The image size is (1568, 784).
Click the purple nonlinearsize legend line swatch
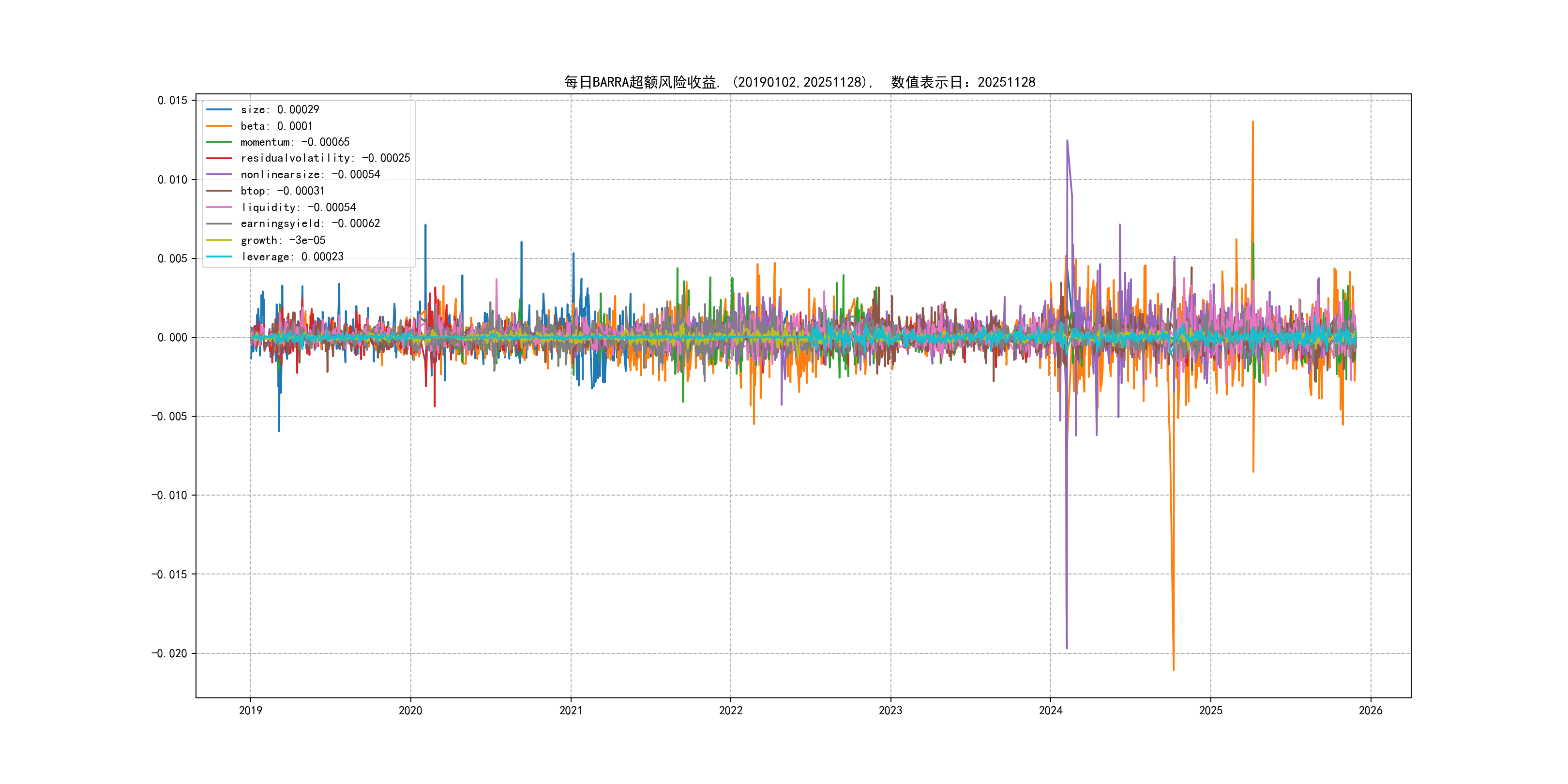219,175
